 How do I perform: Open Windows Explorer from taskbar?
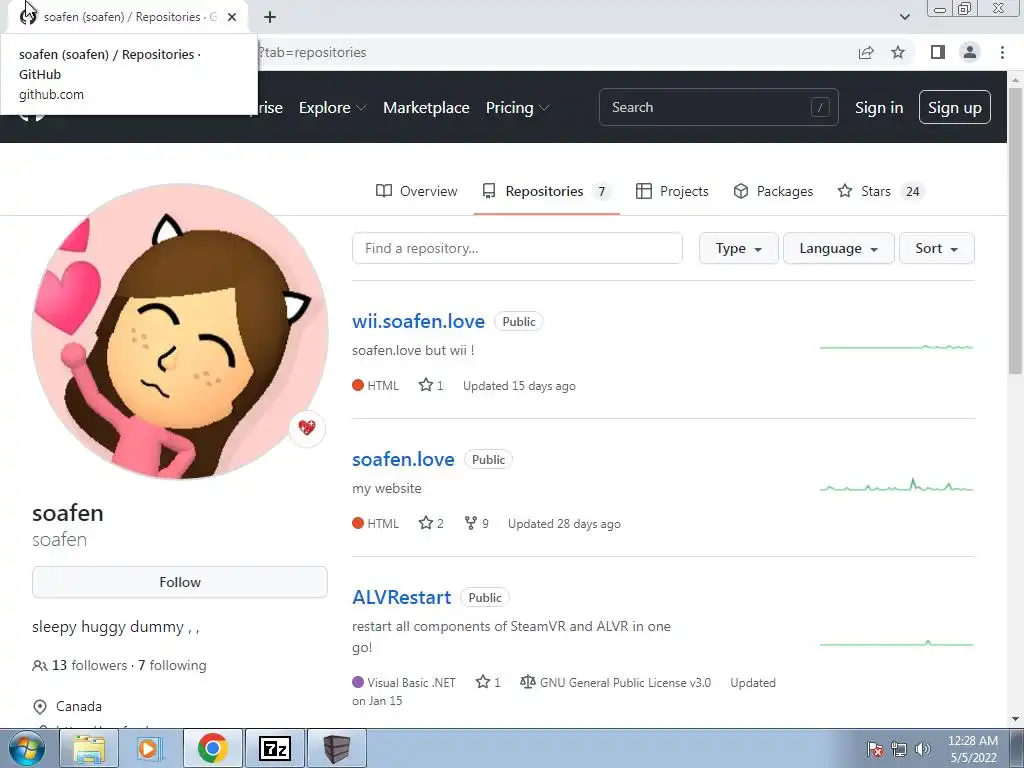click(89, 748)
